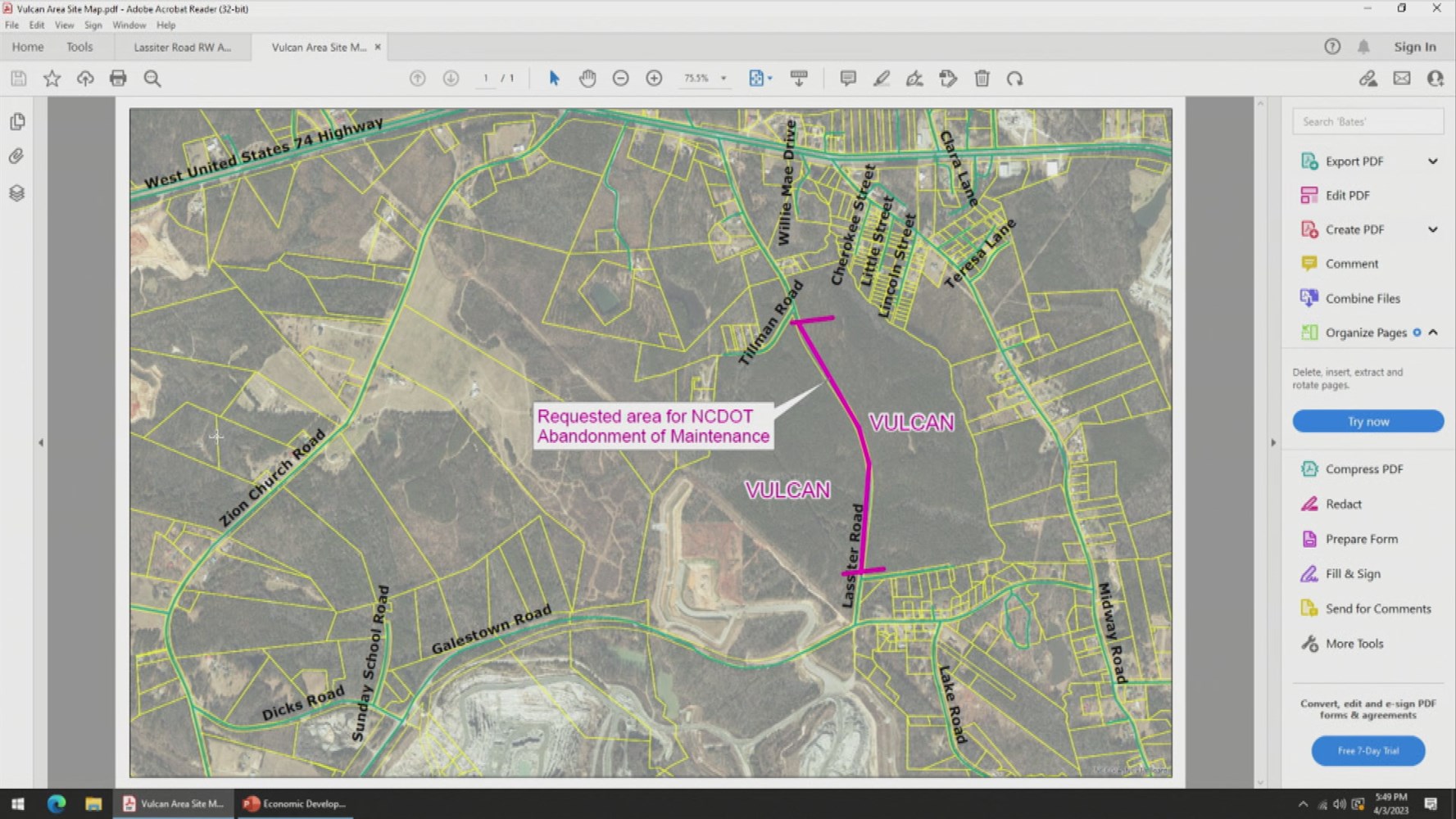Rotate the page view icon
The width and height of the screenshot is (1456, 819).
1014,79
